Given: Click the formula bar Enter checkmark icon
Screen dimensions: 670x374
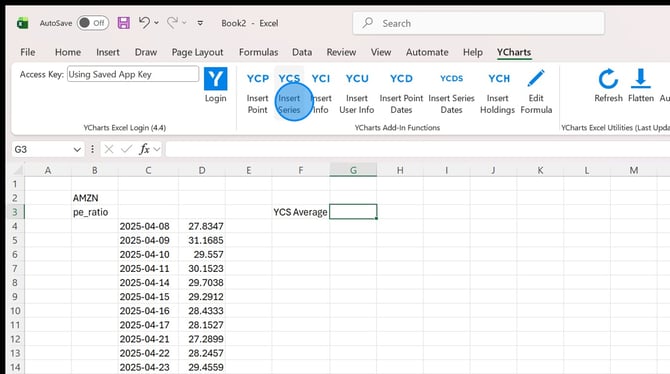Looking at the screenshot, I should [126, 149].
